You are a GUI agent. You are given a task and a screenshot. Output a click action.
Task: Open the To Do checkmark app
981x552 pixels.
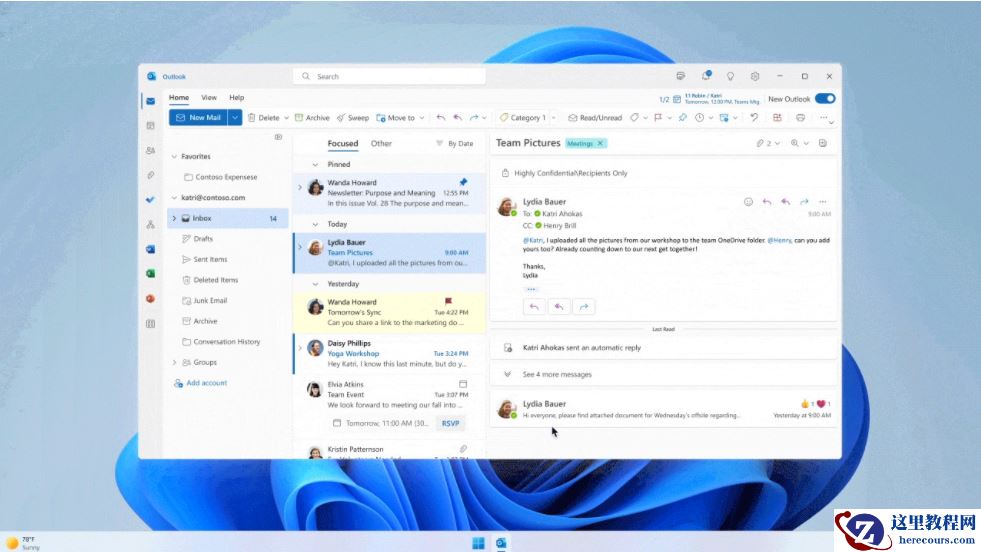point(151,200)
